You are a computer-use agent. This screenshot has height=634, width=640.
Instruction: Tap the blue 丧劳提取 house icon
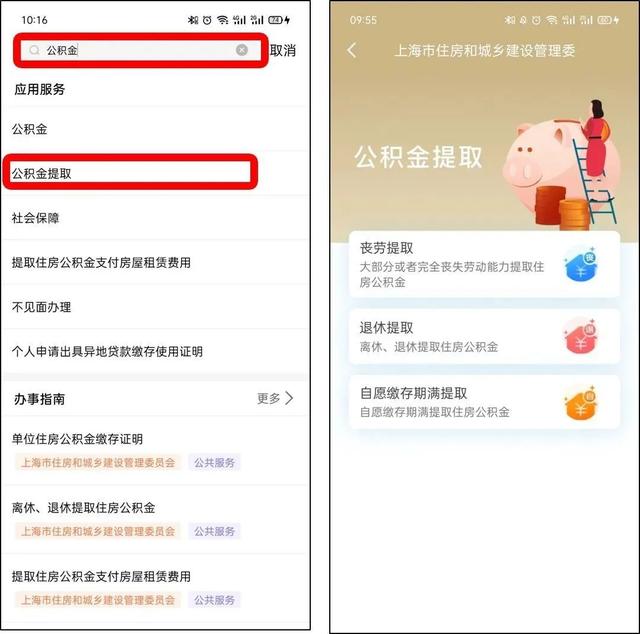(581, 264)
